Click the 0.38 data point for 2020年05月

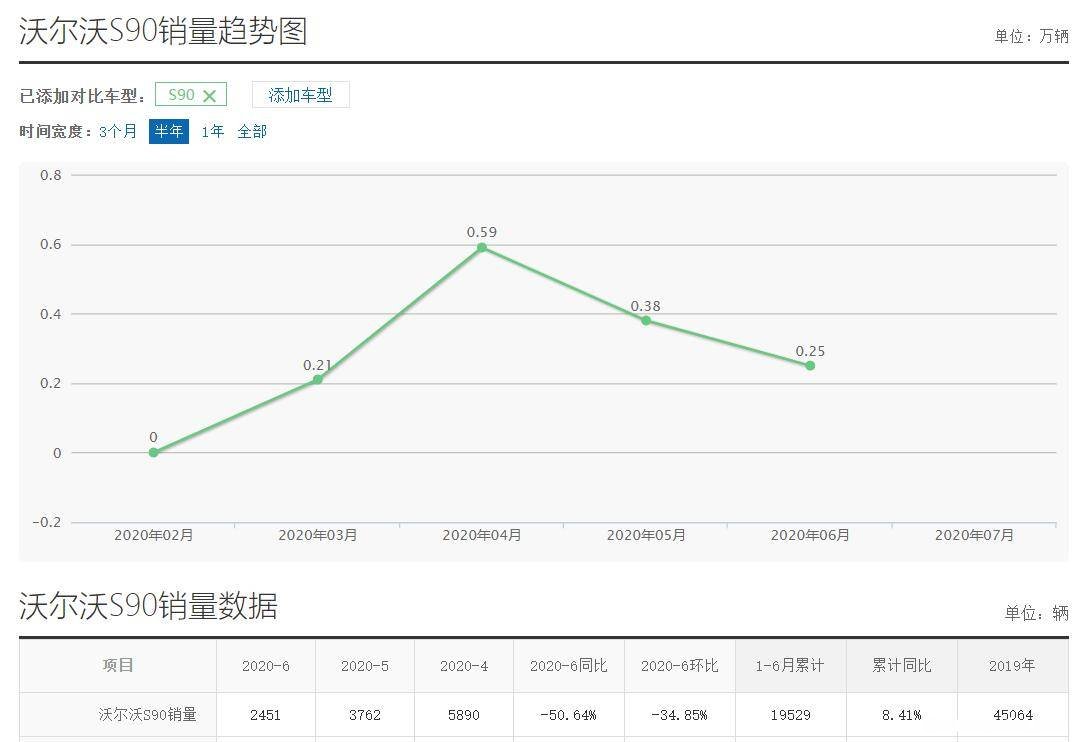(646, 320)
